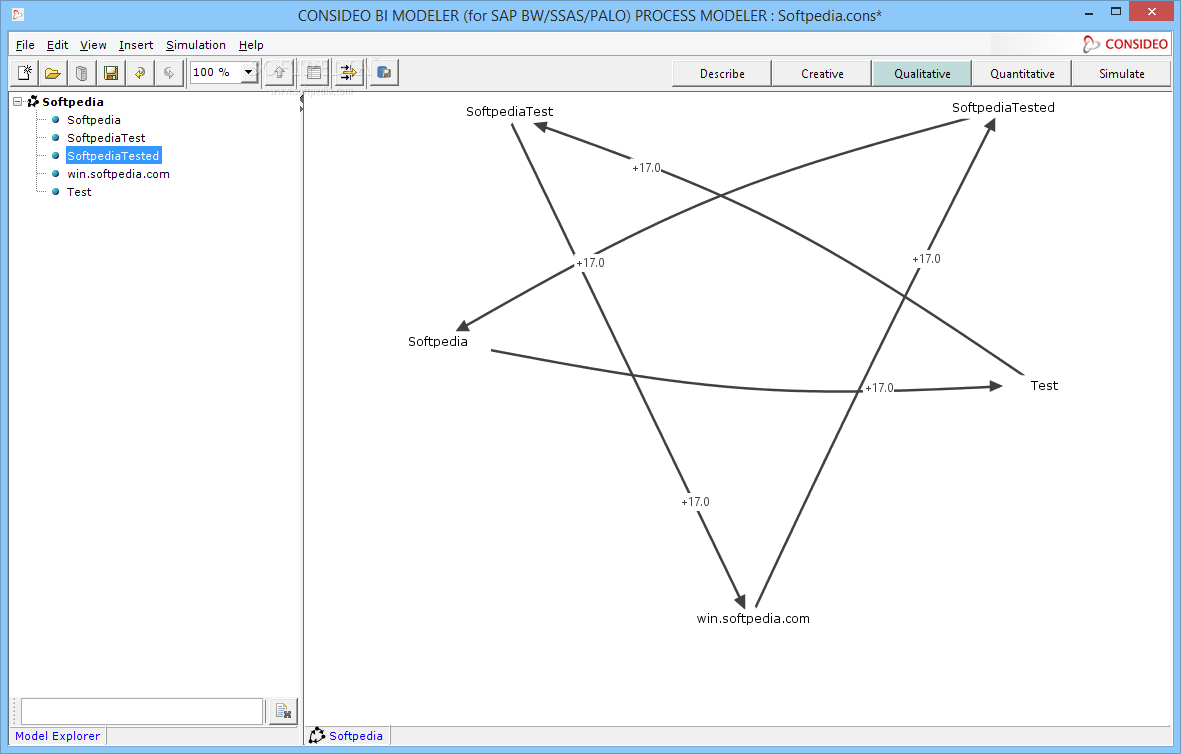Open an existing model file
The height and width of the screenshot is (754, 1181).
53,73
